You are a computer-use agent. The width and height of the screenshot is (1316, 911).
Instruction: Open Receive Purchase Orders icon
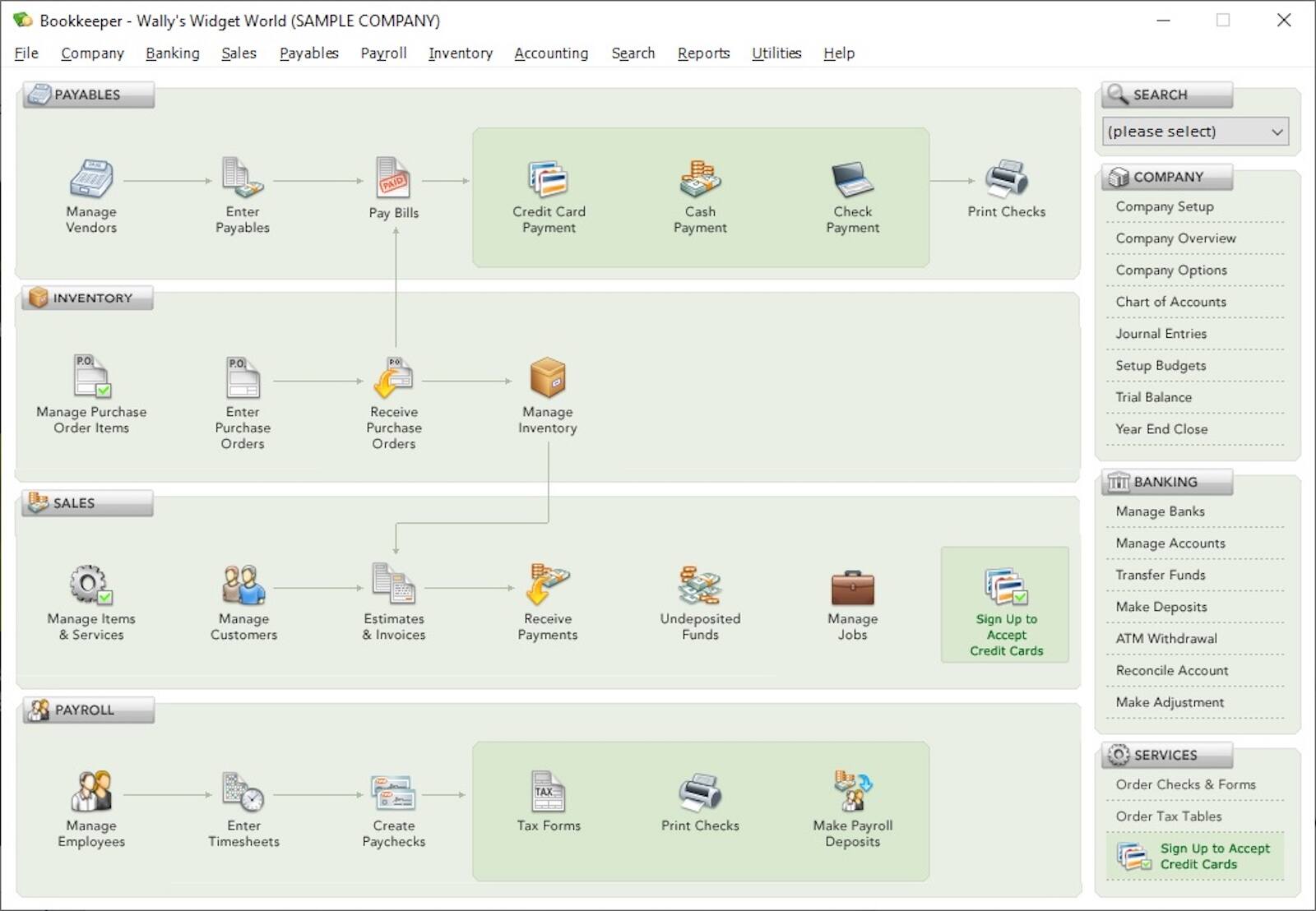(x=393, y=379)
